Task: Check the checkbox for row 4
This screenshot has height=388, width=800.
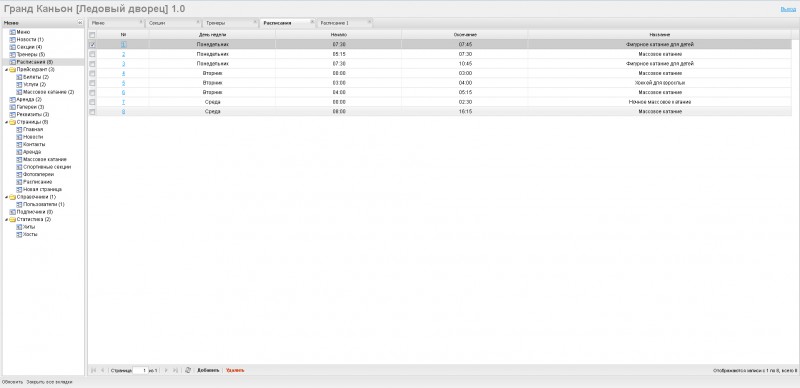Action: point(92,74)
